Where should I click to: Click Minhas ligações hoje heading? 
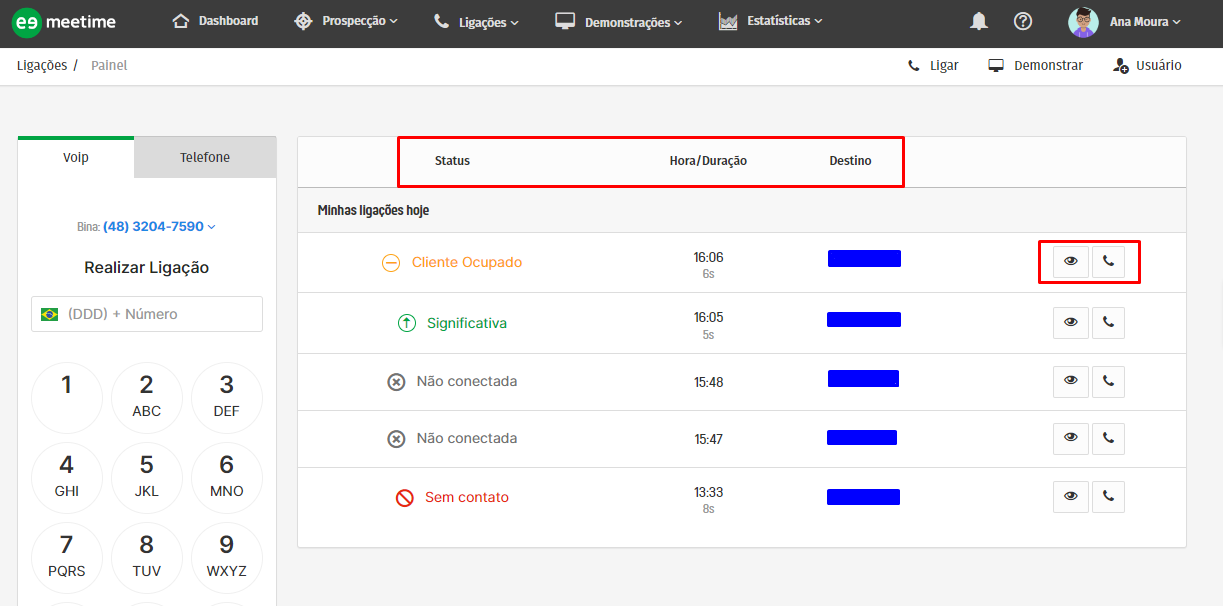point(374,211)
